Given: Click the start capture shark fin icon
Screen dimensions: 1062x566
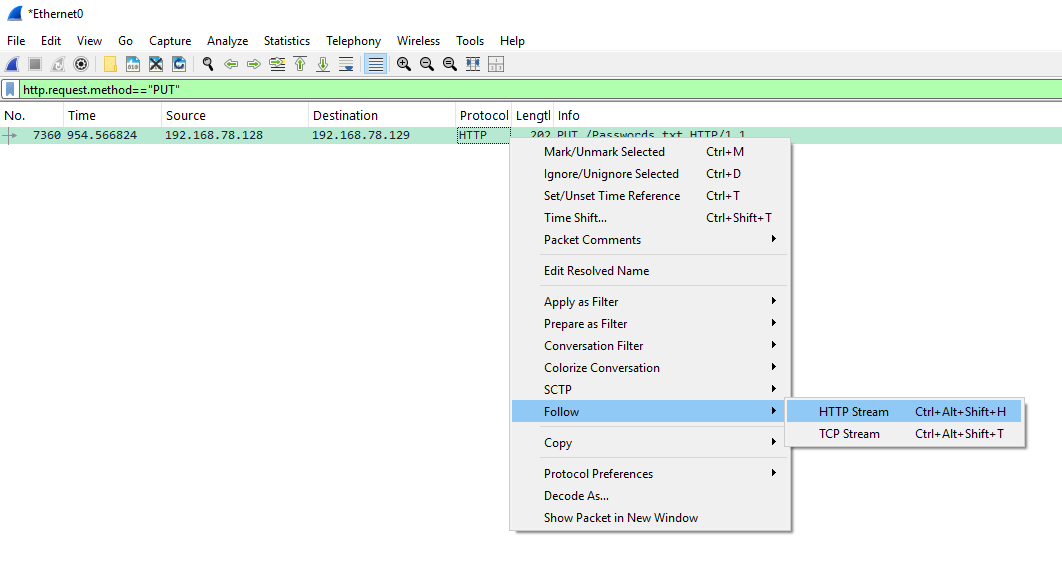Looking at the screenshot, I should pyautogui.click(x=12, y=64).
